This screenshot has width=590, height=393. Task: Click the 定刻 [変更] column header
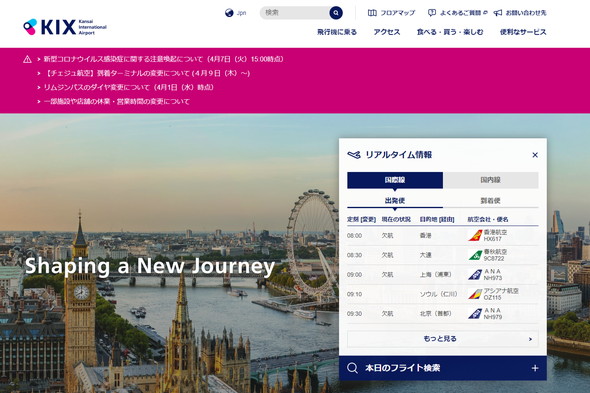click(361, 219)
